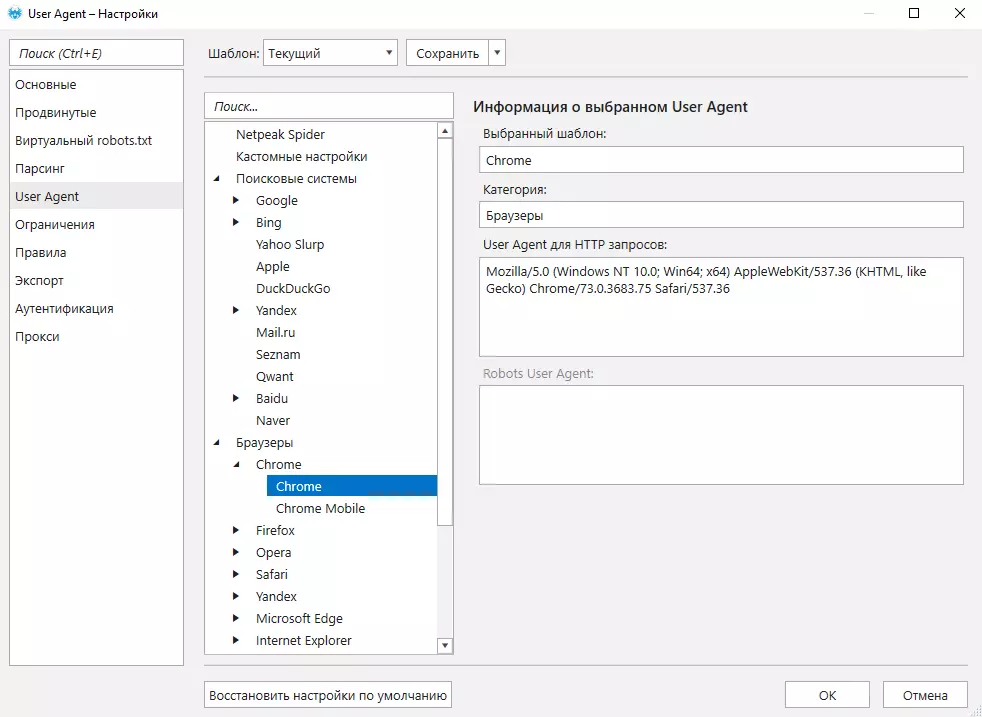
Task: Select Mail.ru user agent
Action: 276,333
